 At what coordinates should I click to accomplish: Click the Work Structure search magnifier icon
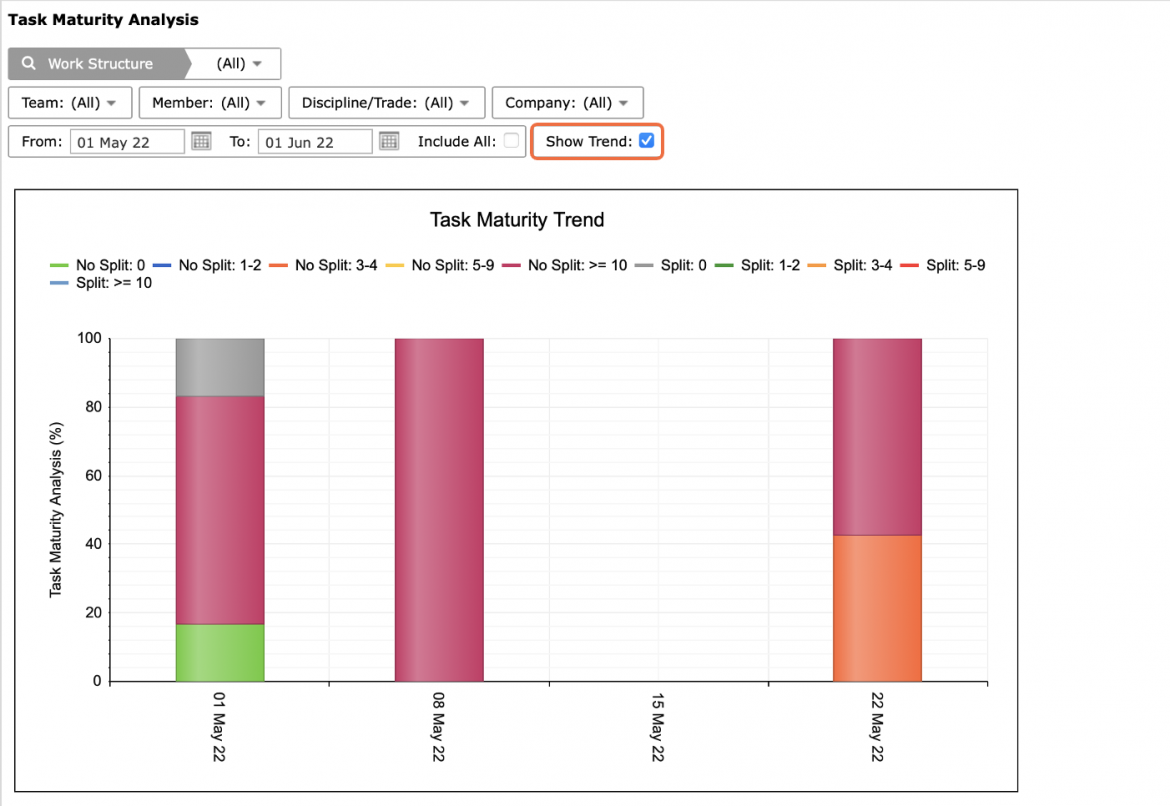pyautogui.click(x=28, y=63)
